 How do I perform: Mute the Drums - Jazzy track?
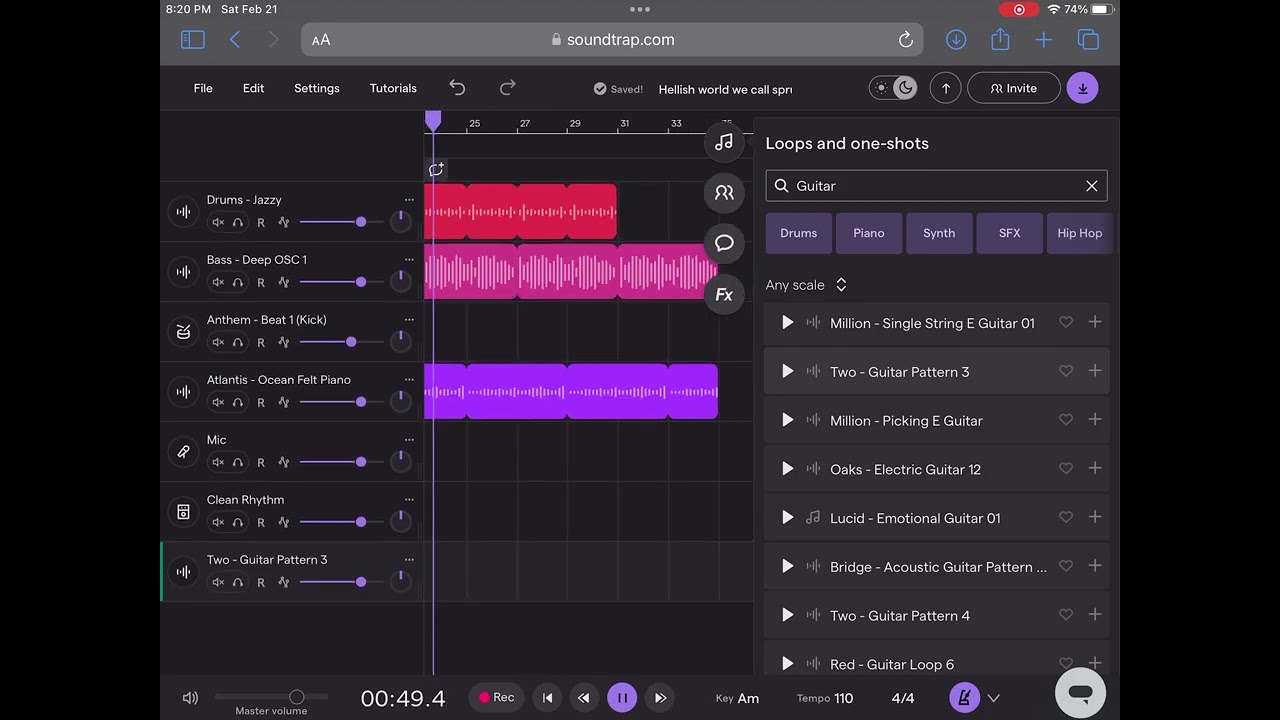coord(218,222)
